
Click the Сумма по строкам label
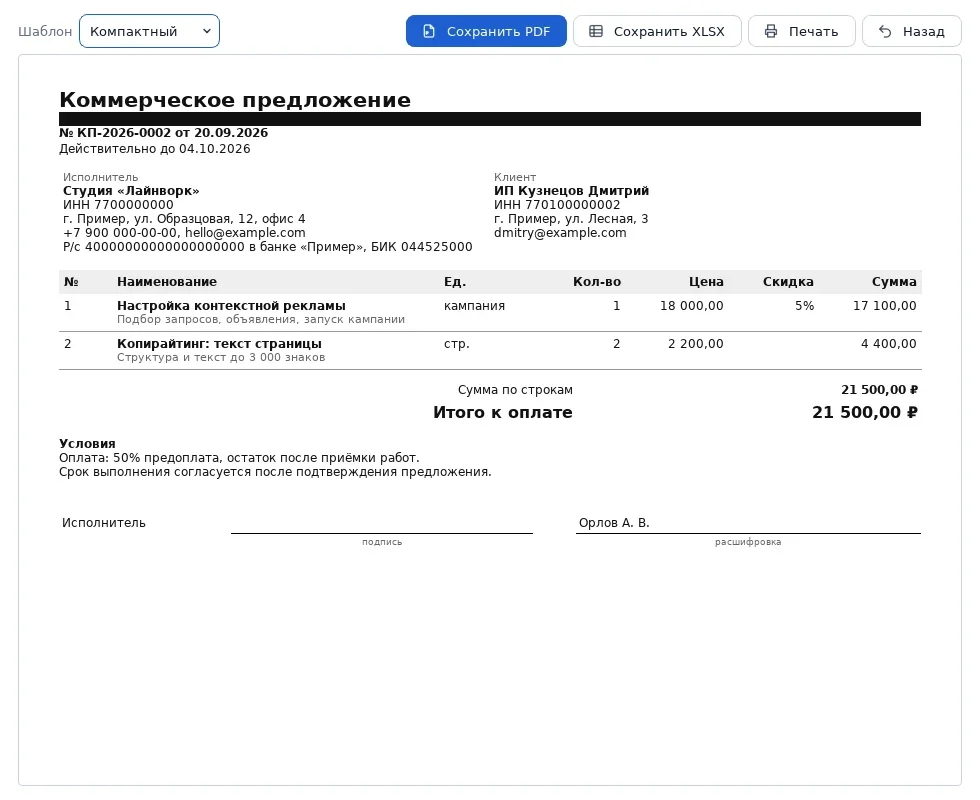tap(515, 390)
